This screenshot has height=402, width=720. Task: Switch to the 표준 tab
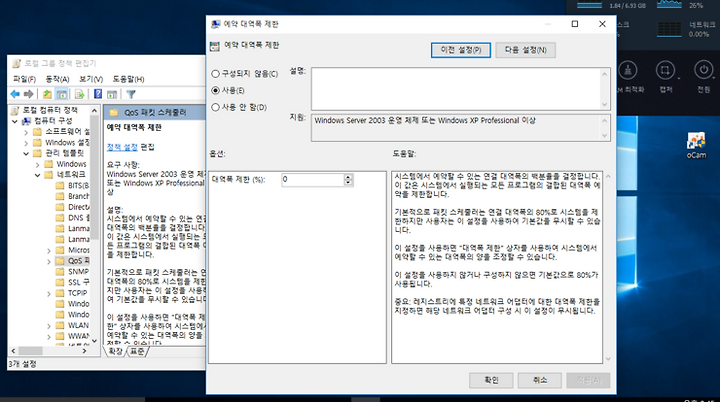[x=137, y=351]
